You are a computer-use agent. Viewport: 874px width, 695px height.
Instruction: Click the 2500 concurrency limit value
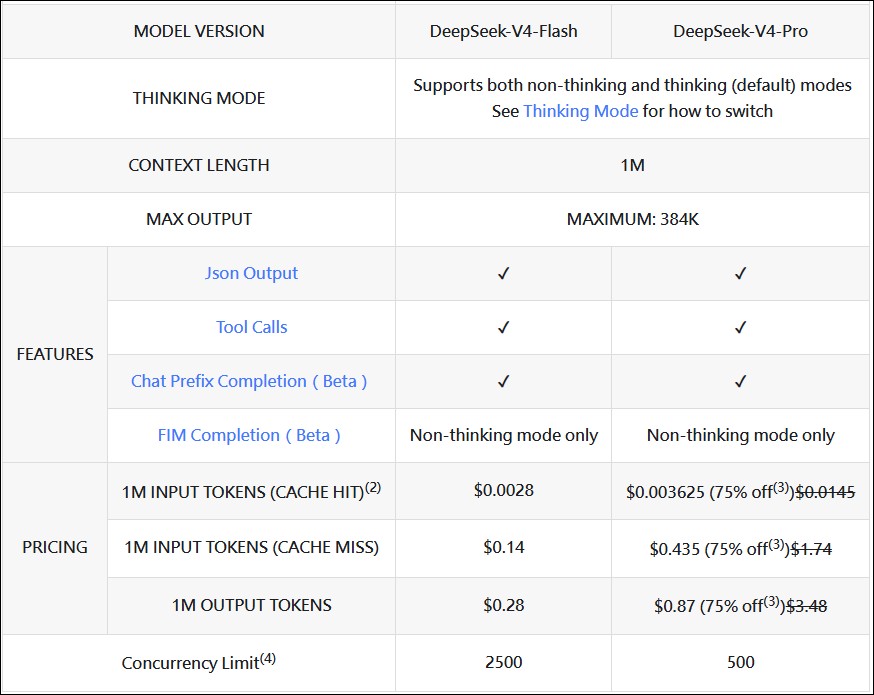coord(504,662)
